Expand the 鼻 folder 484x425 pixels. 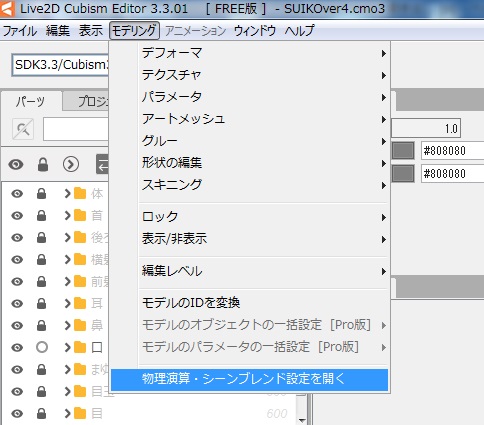tap(67, 326)
